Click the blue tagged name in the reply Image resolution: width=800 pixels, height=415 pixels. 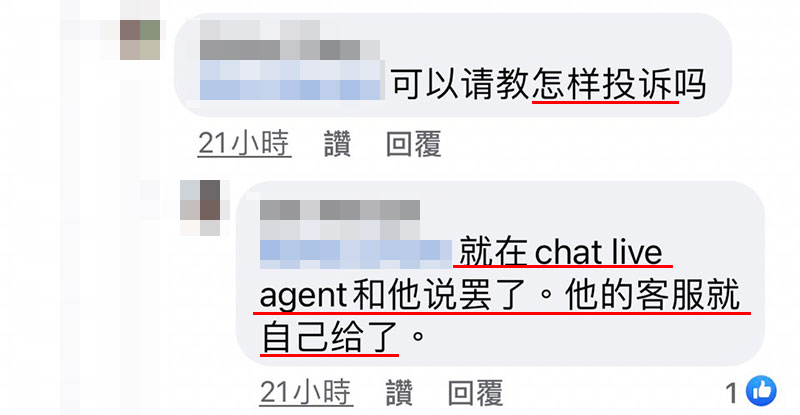tap(356, 254)
